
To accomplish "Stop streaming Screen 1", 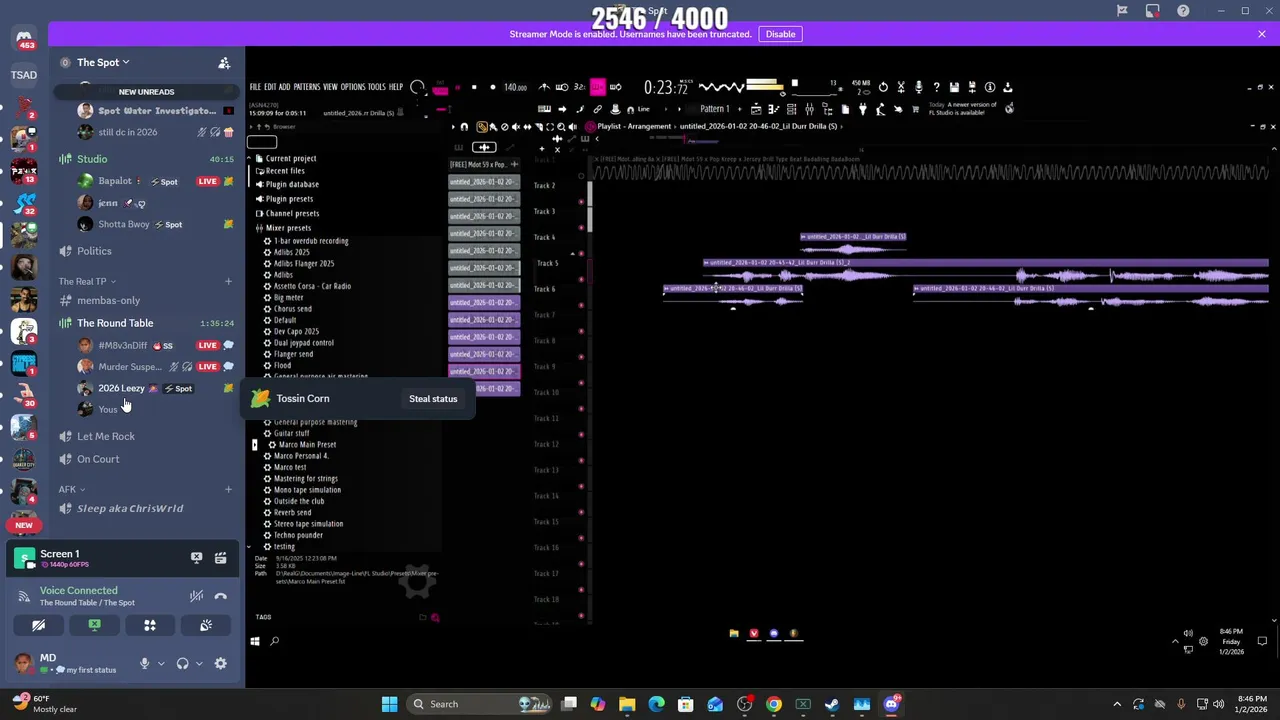I will coord(196,558).
